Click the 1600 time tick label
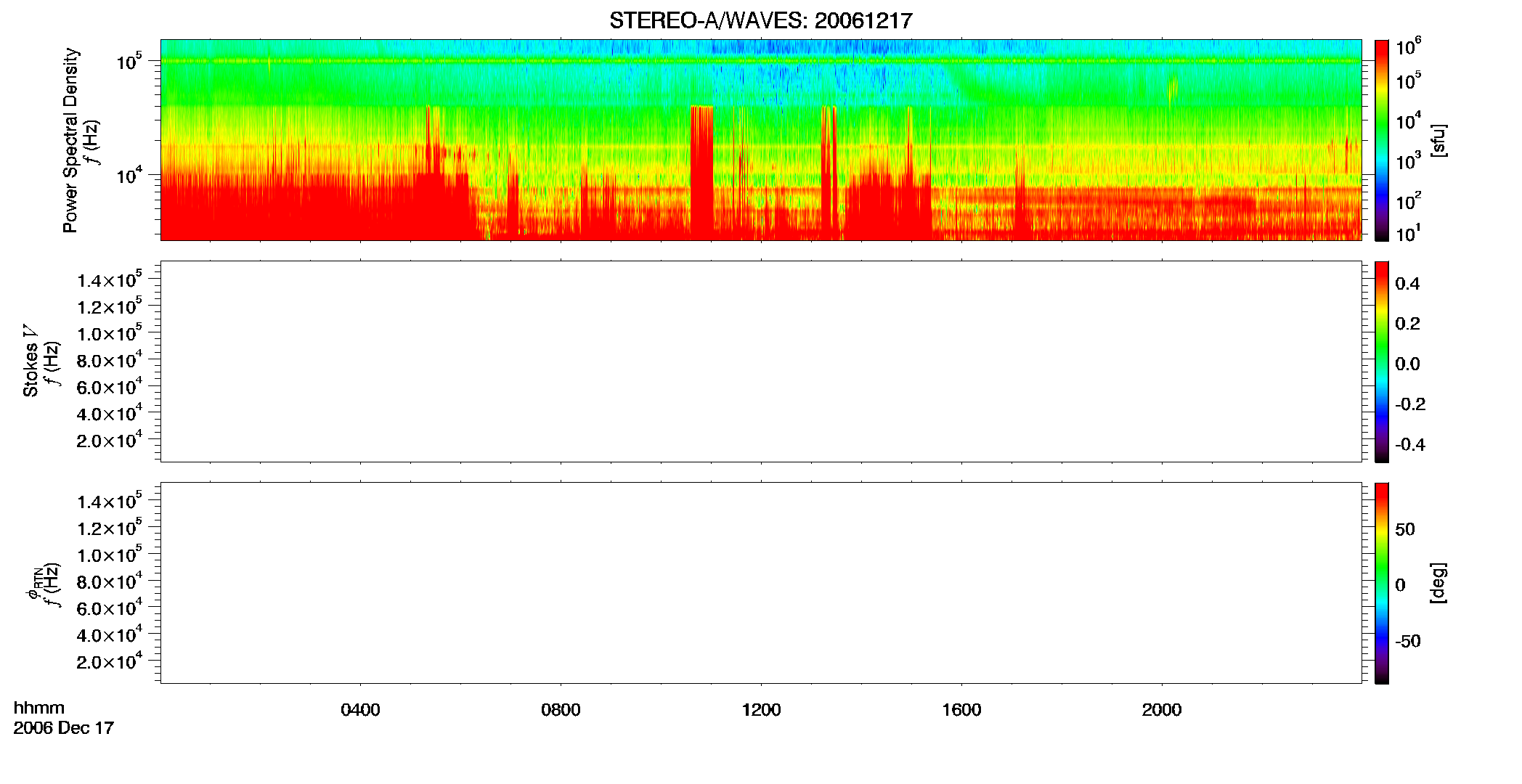 click(x=961, y=710)
